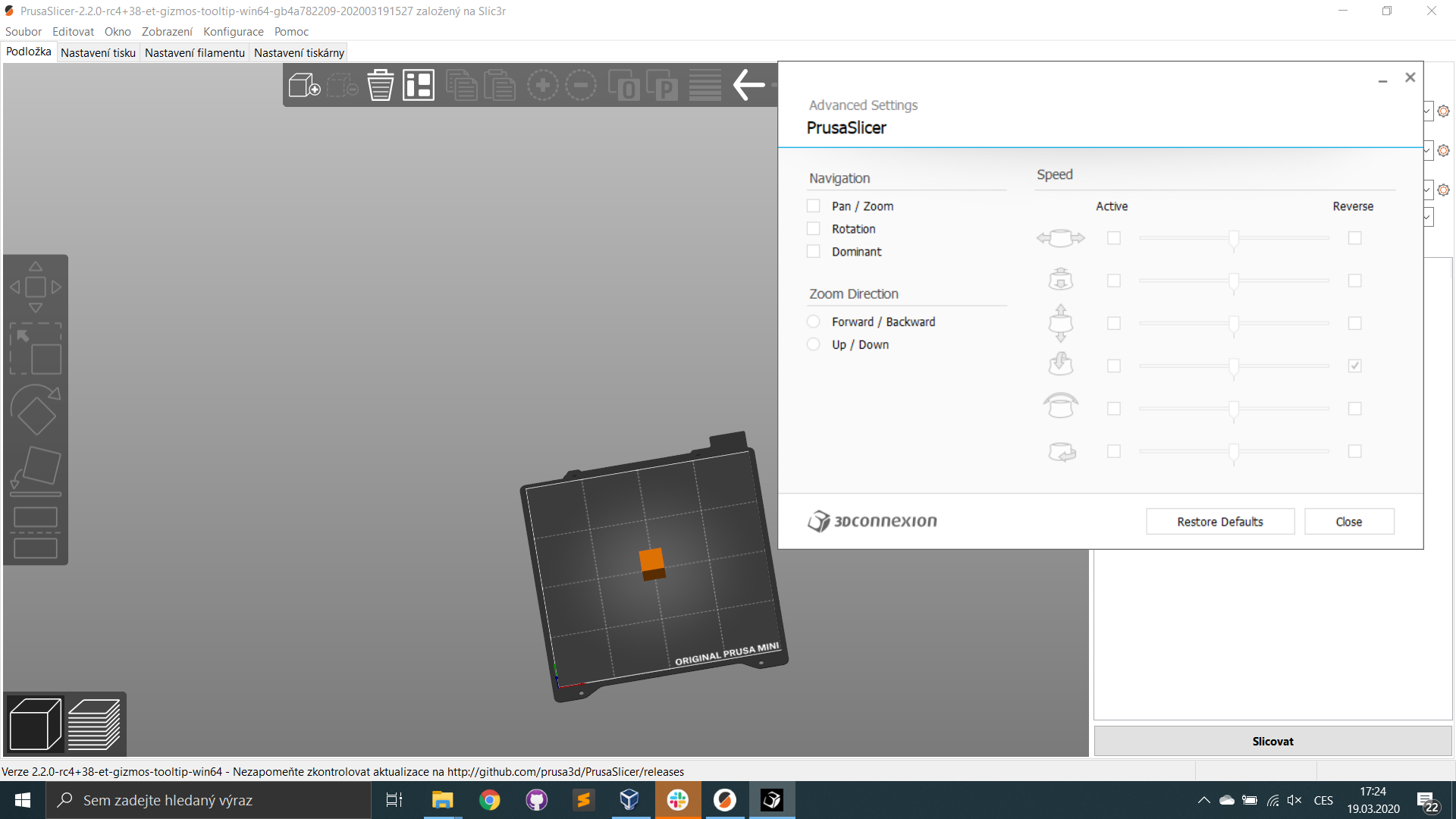Screen dimensions: 1456x819
Task: Click the Restore Defaults button
Action: [1219, 522]
